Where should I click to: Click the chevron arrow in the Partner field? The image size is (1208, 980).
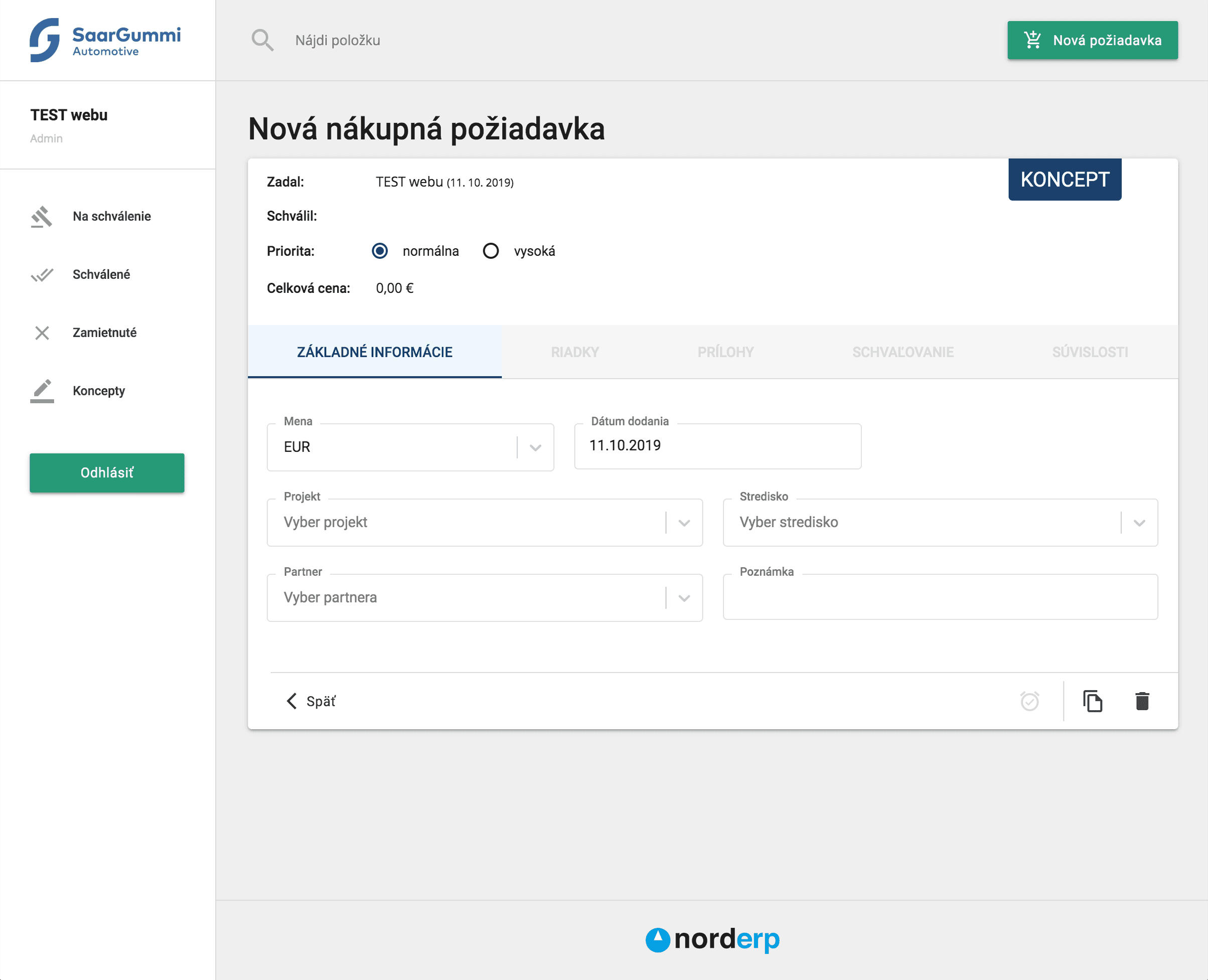[x=684, y=598]
